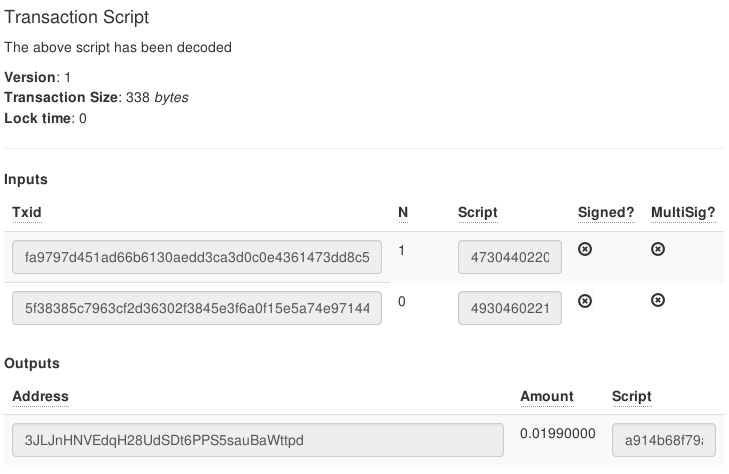Click the Signed status icon for the 5f38385c input
Image resolution: width=729 pixels, height=474 pixels.
[586, 300]
